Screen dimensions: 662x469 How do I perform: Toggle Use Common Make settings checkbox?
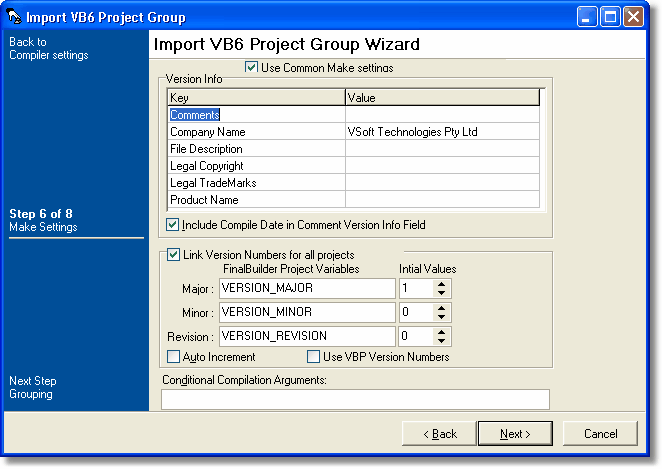(x=251, y=67)
